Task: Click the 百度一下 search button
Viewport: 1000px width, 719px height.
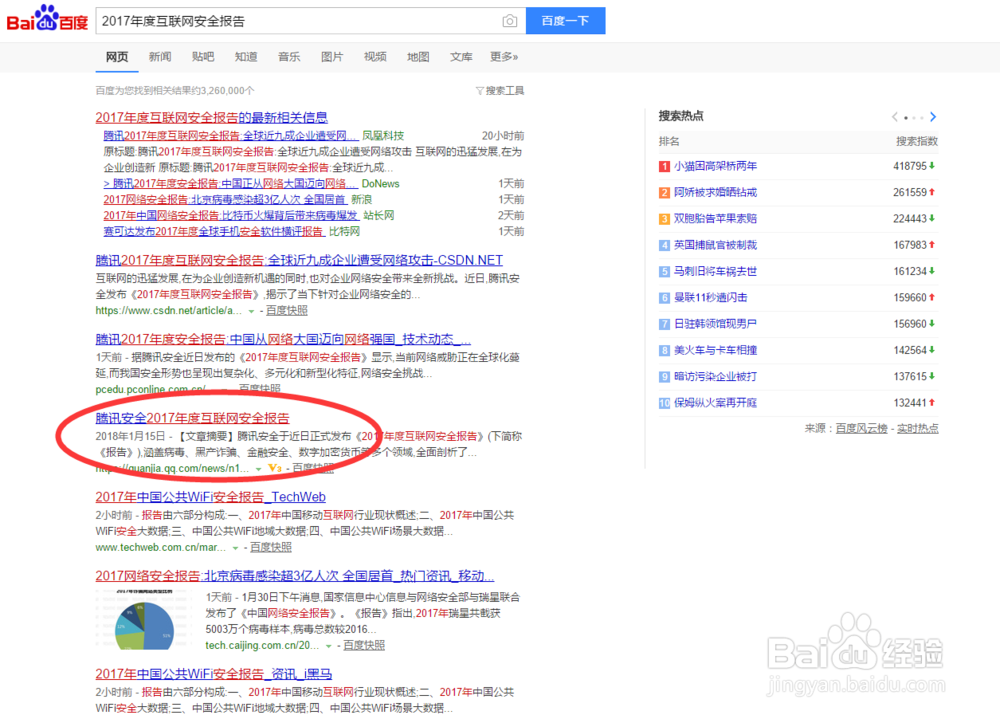Action: pos(565,21)
